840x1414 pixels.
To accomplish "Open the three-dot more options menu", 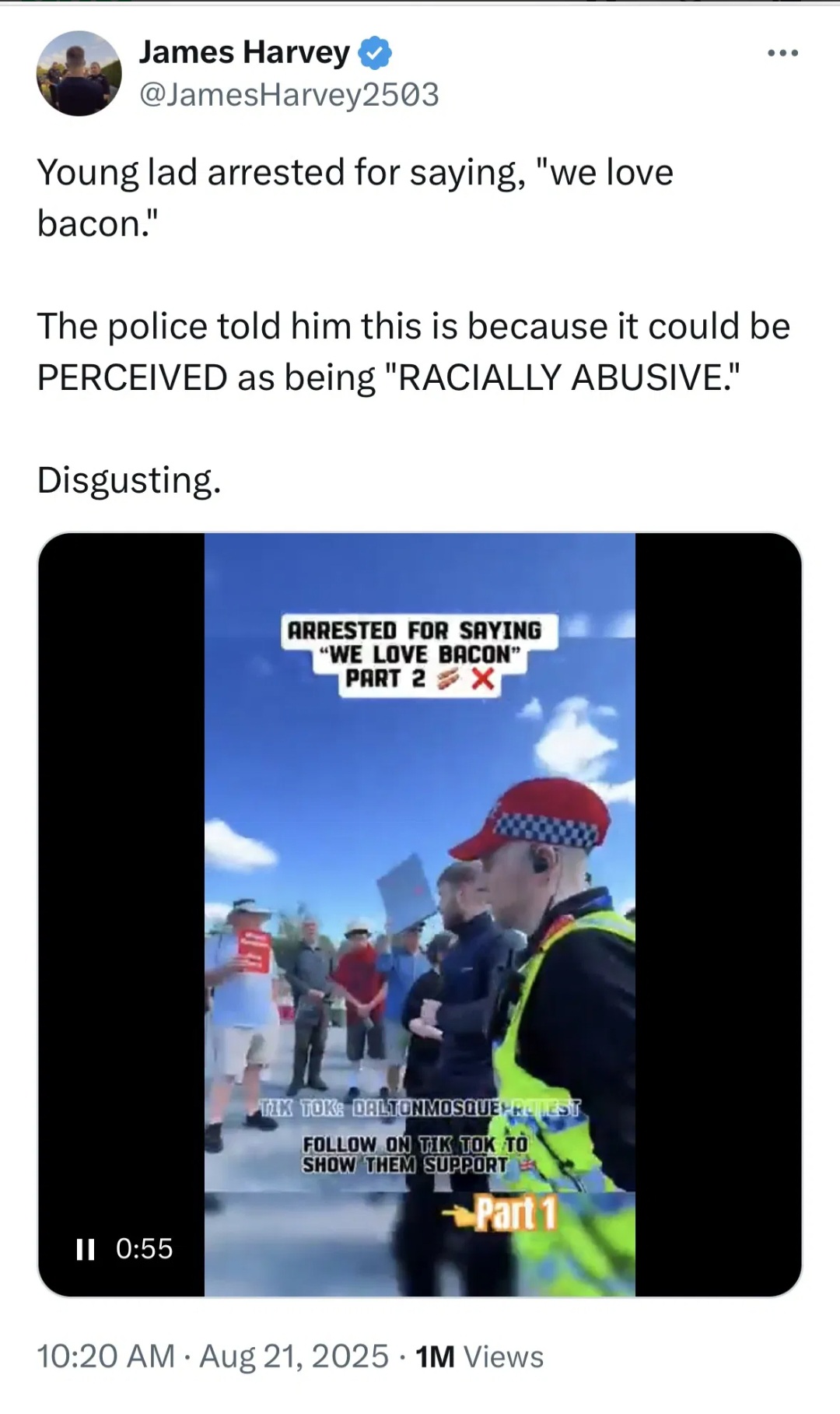I will click(782, 53).
